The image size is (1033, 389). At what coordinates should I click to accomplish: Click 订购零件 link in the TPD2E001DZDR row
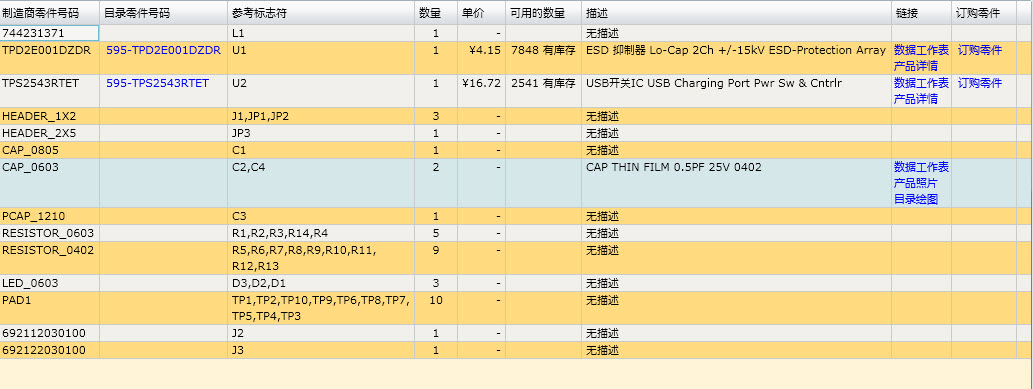(x=979, y=50)
